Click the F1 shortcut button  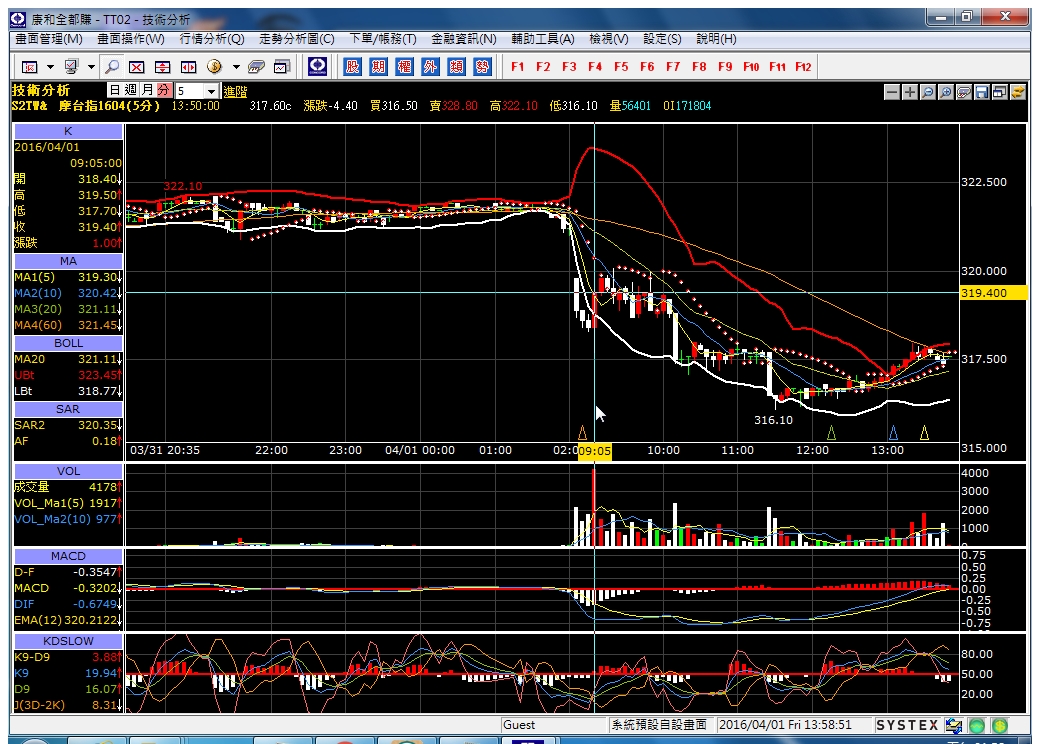tap(517, 66)
